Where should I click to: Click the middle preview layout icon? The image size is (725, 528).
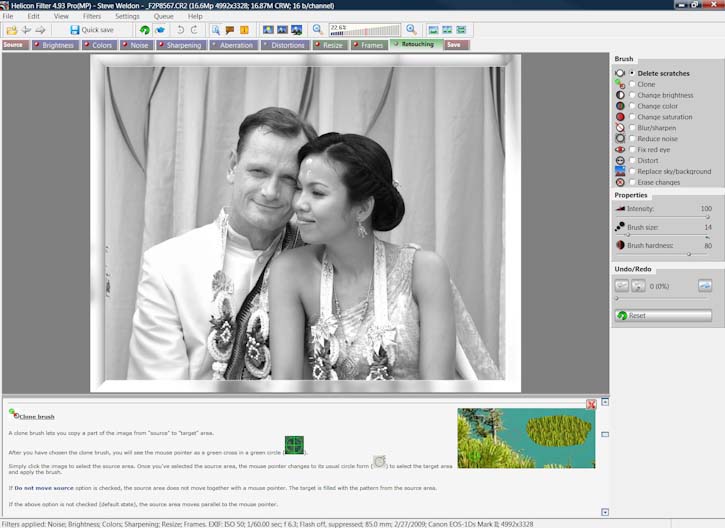(447, 30)
